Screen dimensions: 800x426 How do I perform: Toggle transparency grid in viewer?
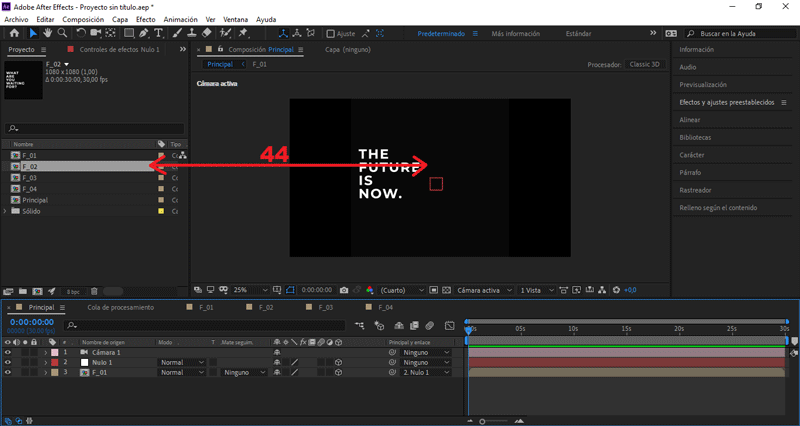446,290
